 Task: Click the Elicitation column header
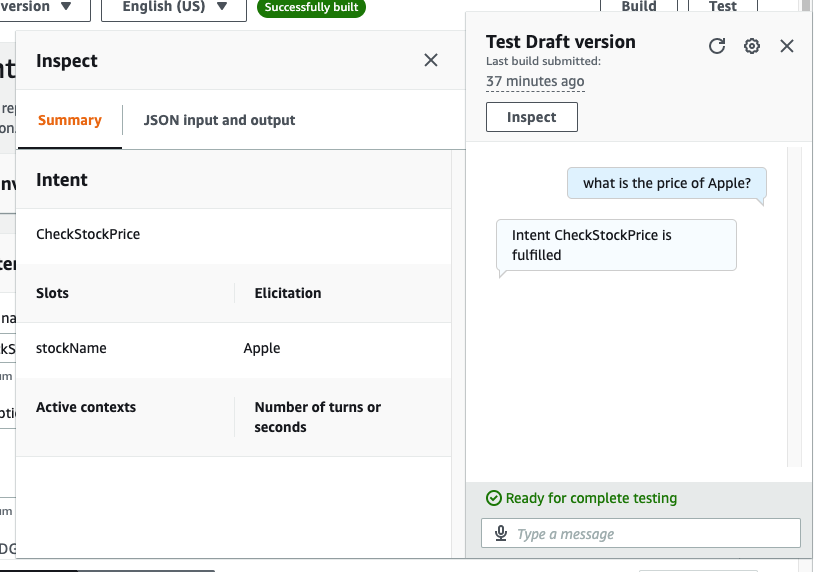[x=288, y=293]
